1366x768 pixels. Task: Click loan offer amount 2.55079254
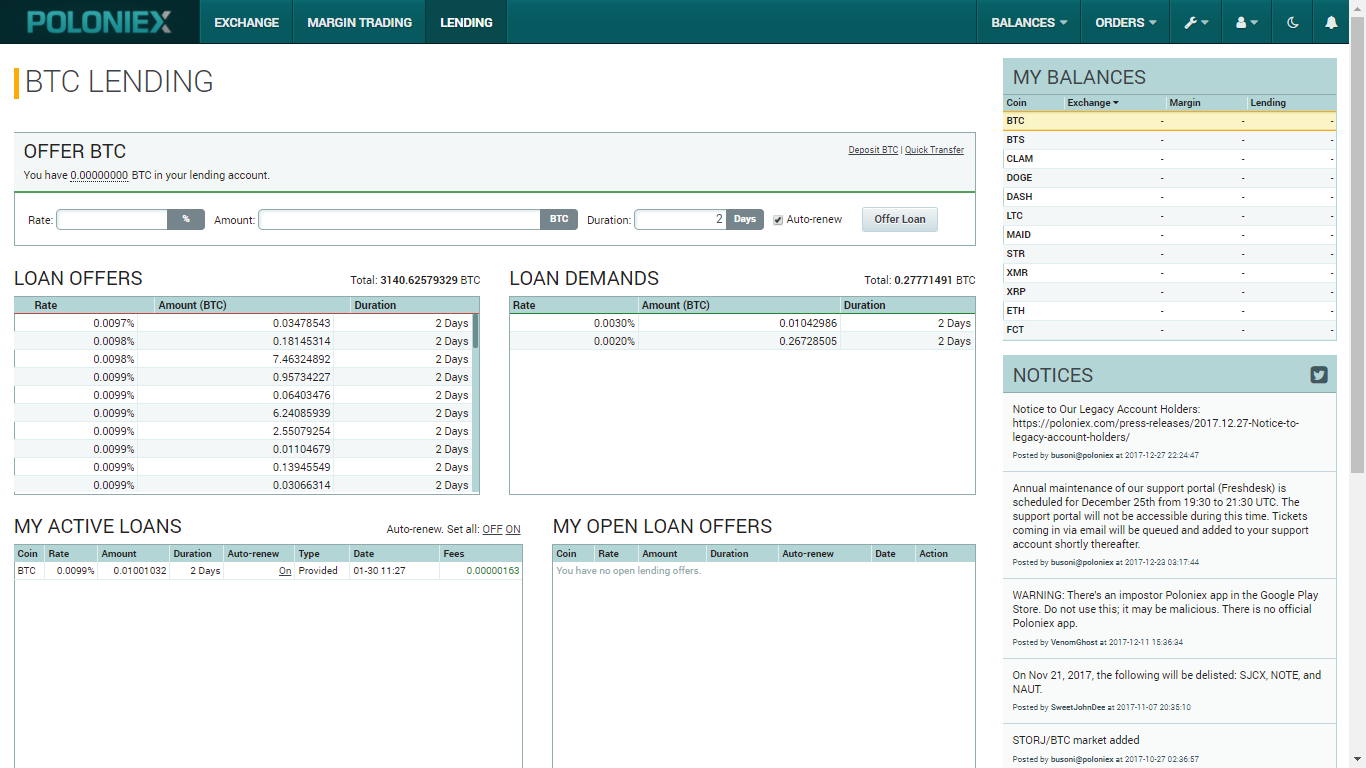click(301, 431)
